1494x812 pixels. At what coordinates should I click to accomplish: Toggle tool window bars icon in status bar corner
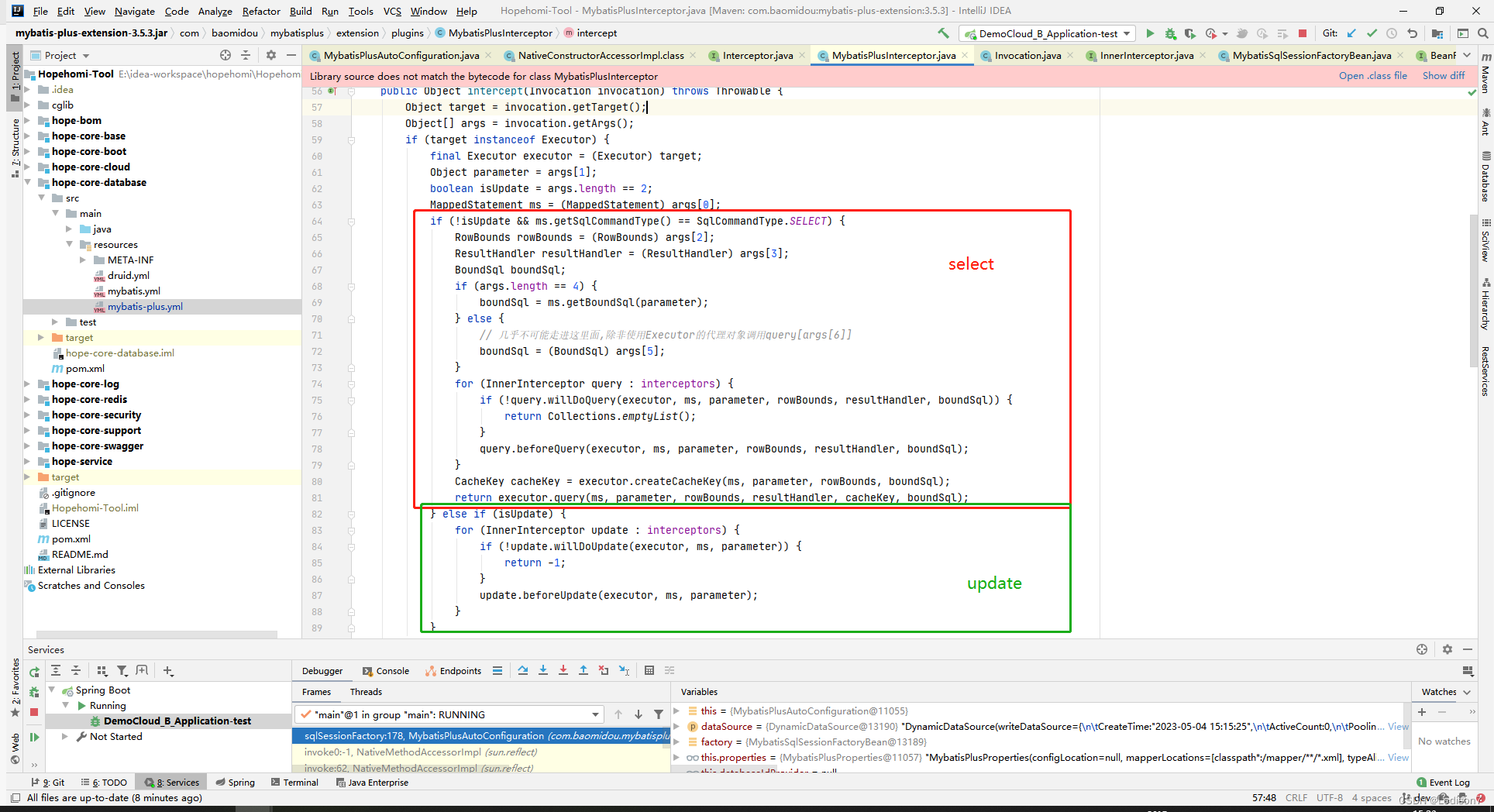click(15, 798)
